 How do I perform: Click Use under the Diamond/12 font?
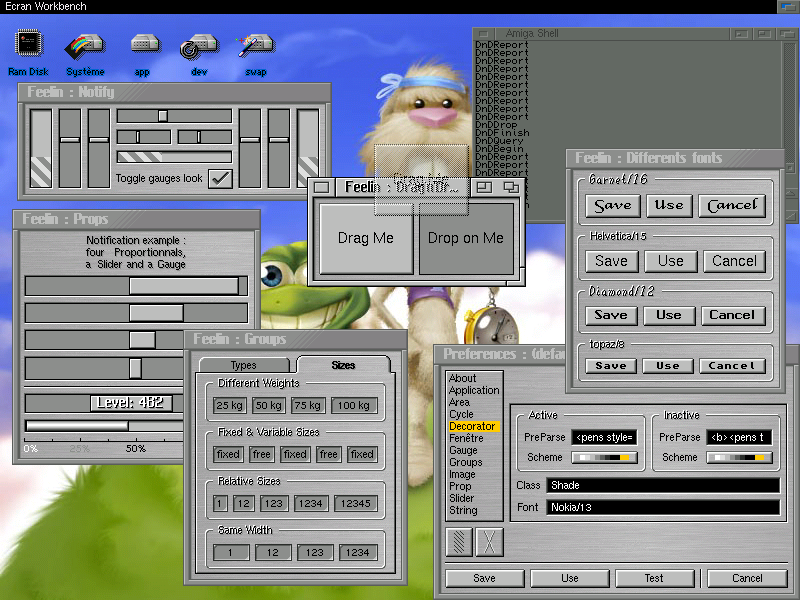point(669,315)
